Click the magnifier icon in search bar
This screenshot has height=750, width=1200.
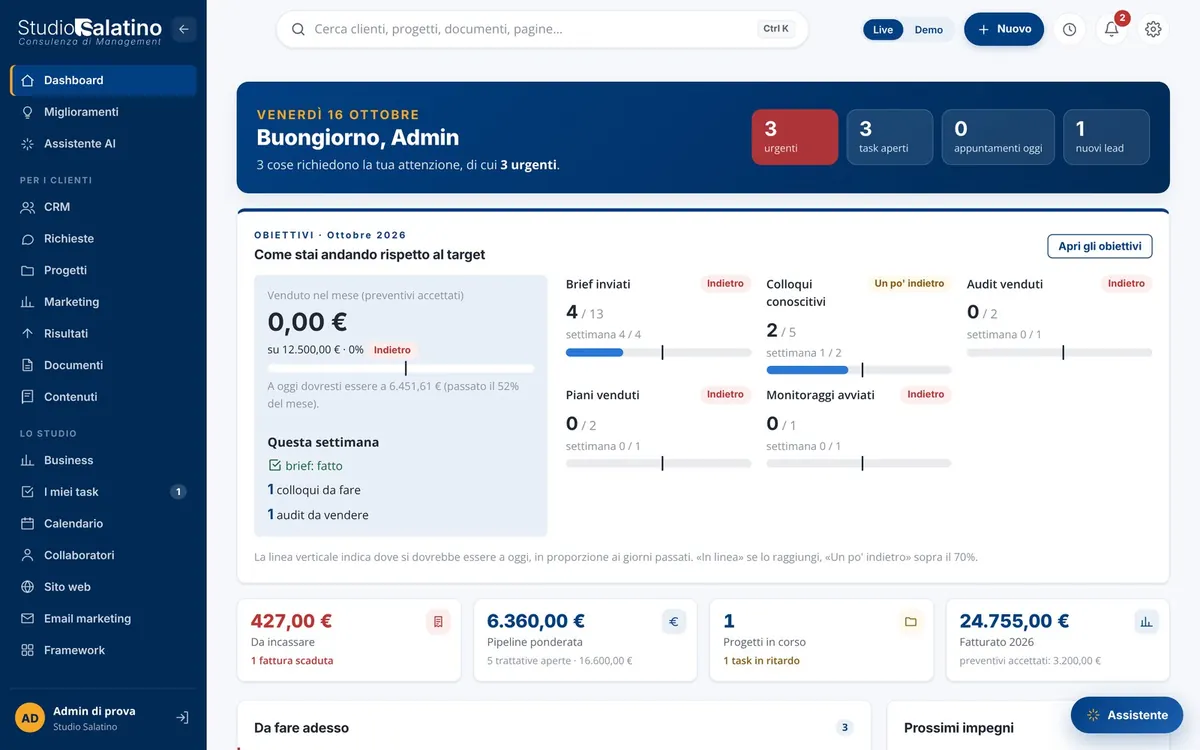point(298,29)
